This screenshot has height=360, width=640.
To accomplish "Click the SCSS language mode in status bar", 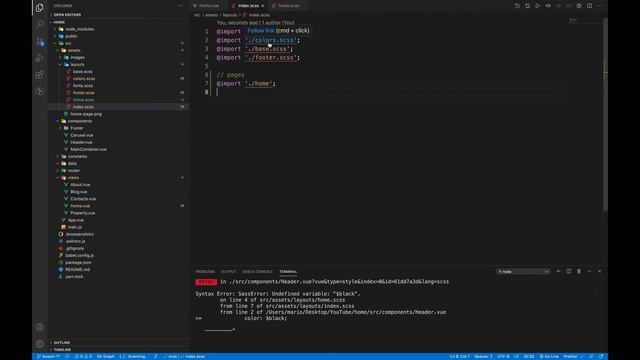I will [x=529, y=356].
